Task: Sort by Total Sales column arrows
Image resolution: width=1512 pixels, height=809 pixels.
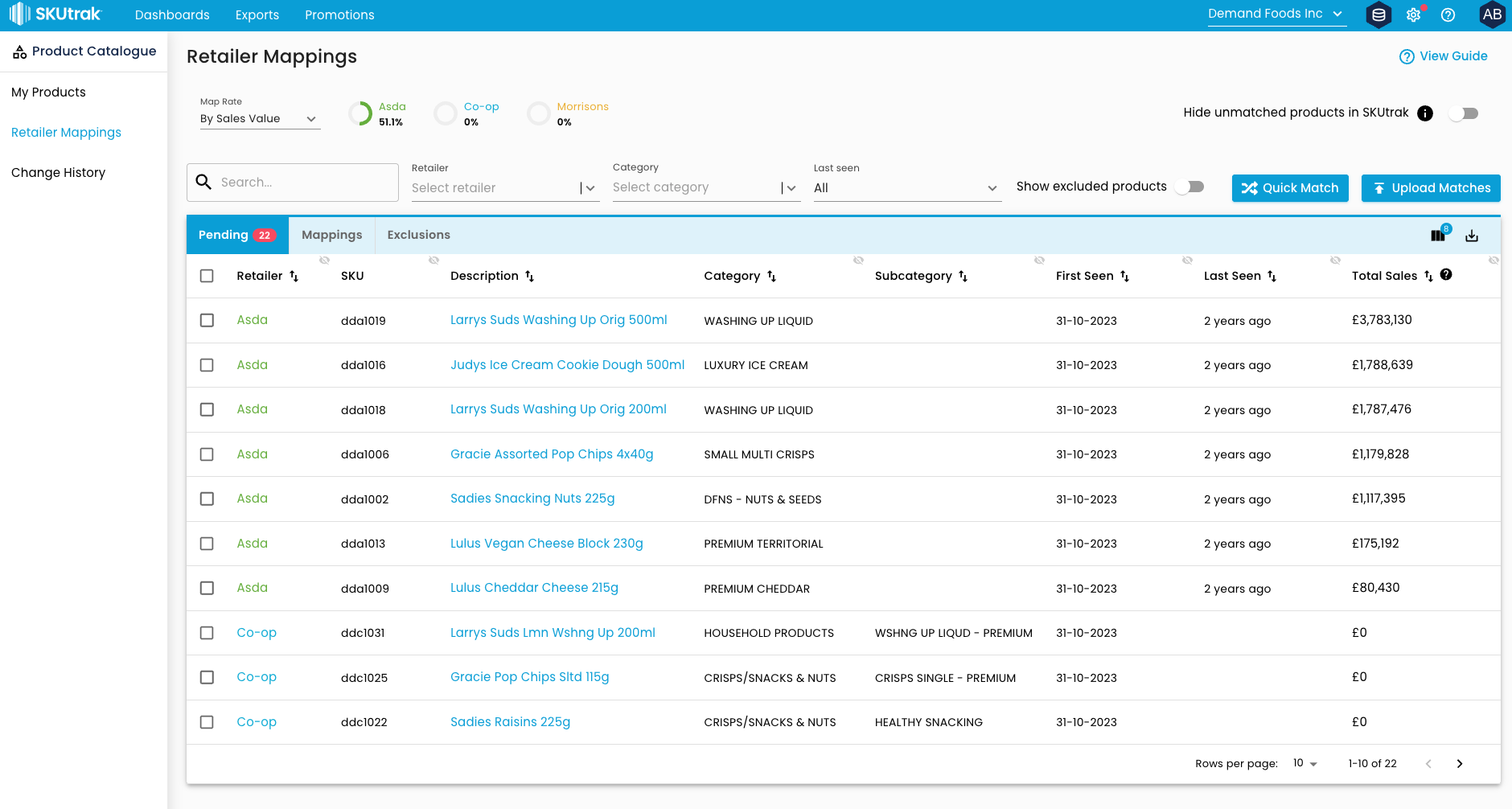Action: tap(1428, 276)
